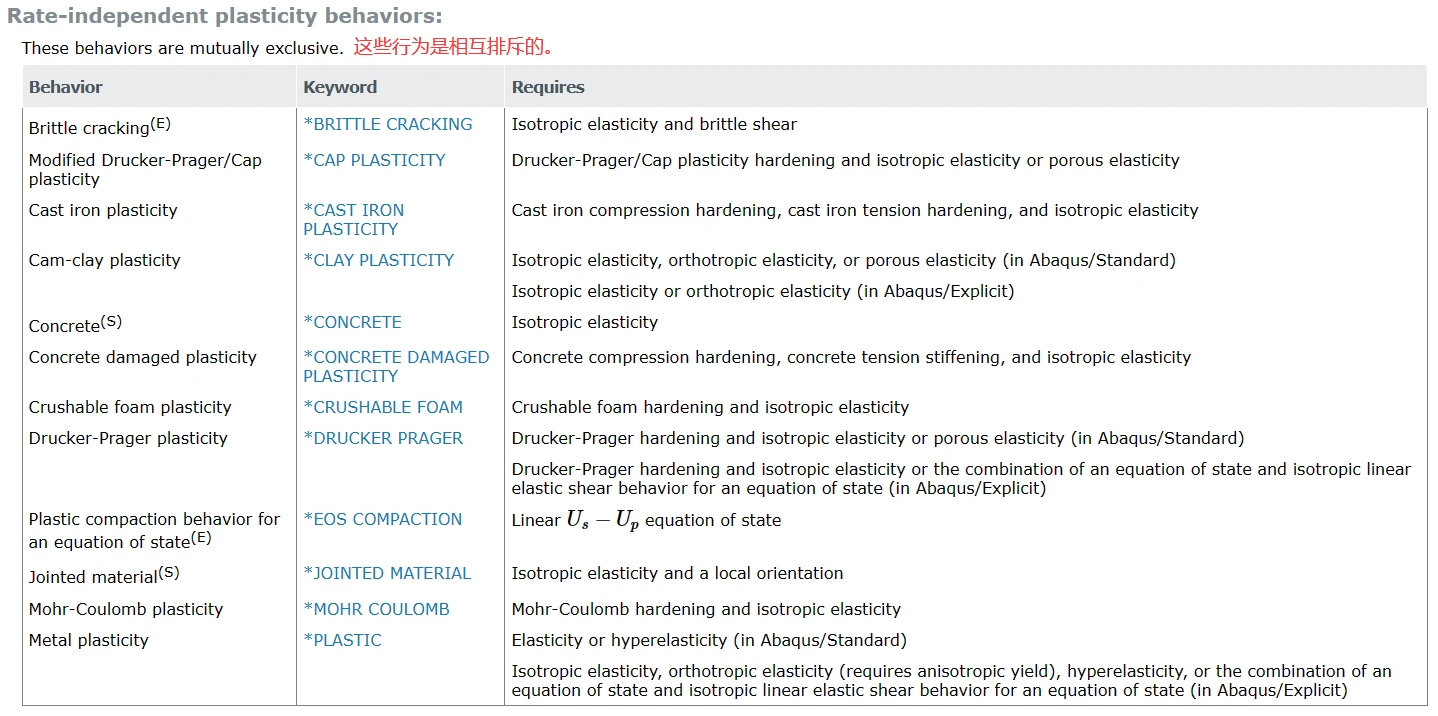Select the Keyword column header
This screenshot has height=716, width=1438.
[x=340, y=87]
